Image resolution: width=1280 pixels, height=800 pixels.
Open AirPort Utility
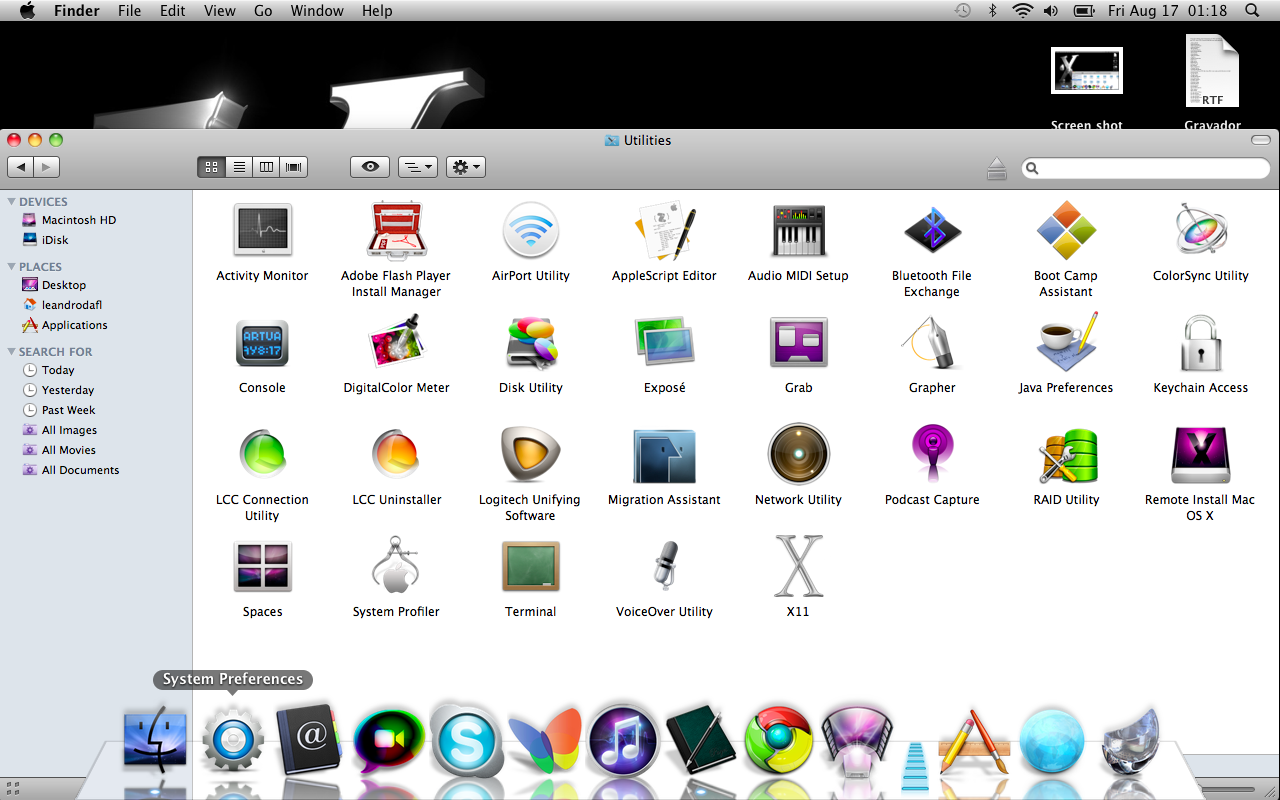click(x=530, y=231)
